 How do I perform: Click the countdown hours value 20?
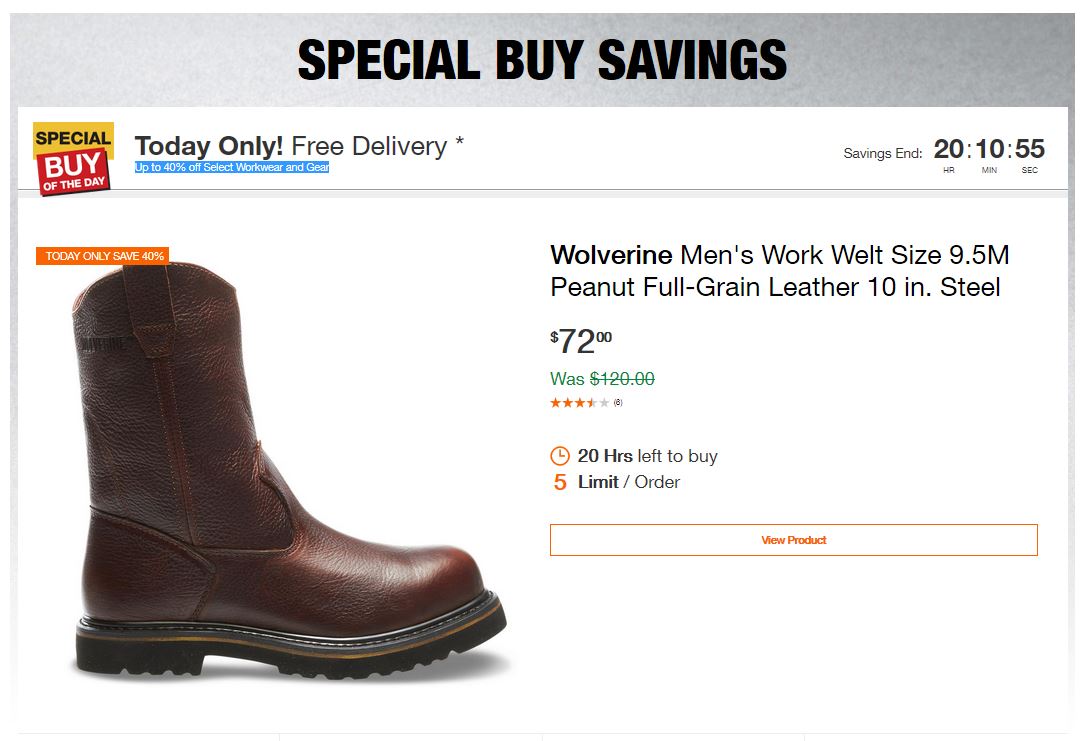(949, 150)
